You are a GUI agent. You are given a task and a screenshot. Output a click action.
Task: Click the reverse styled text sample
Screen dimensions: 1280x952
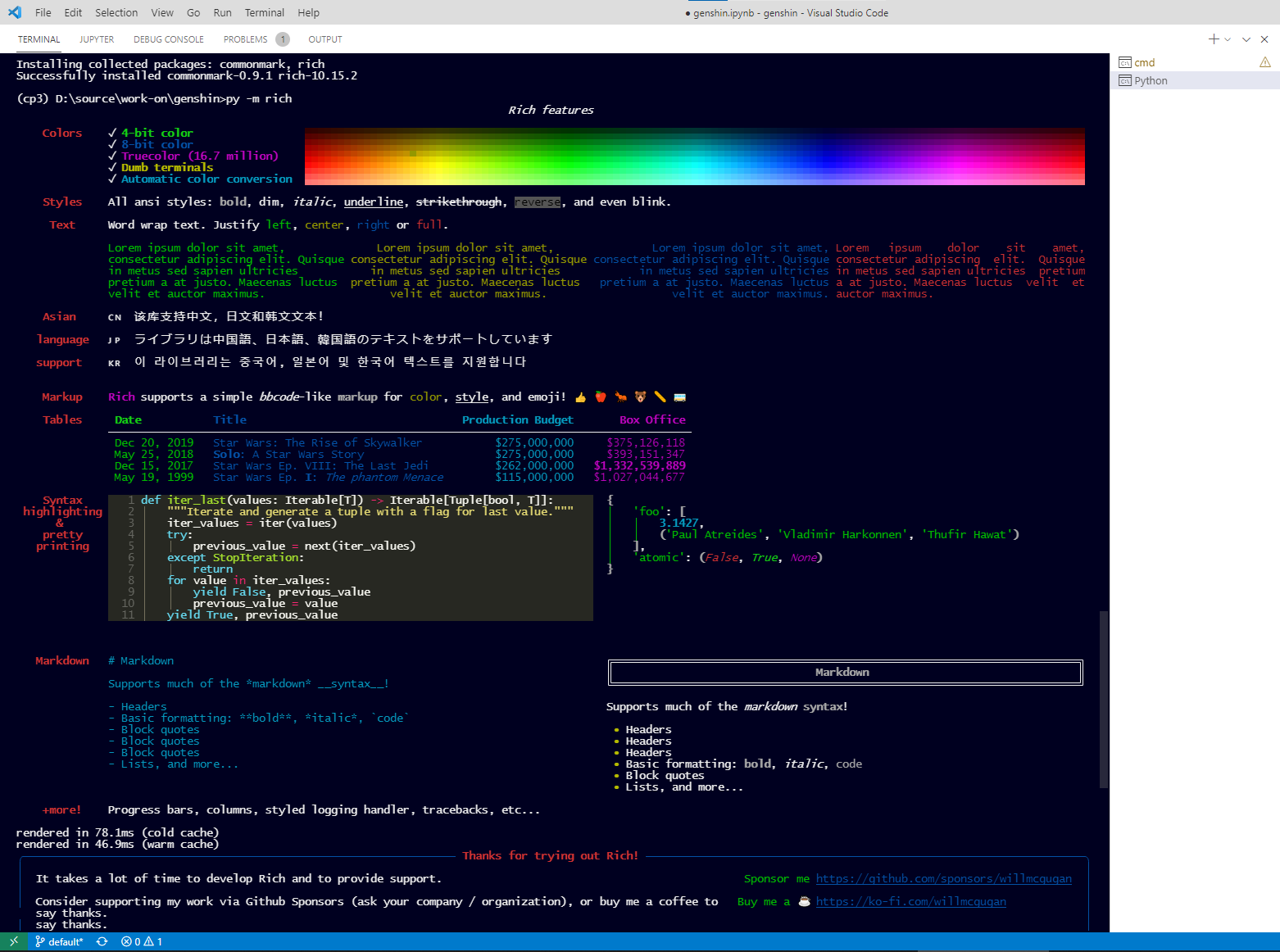[x=538, y=202]
